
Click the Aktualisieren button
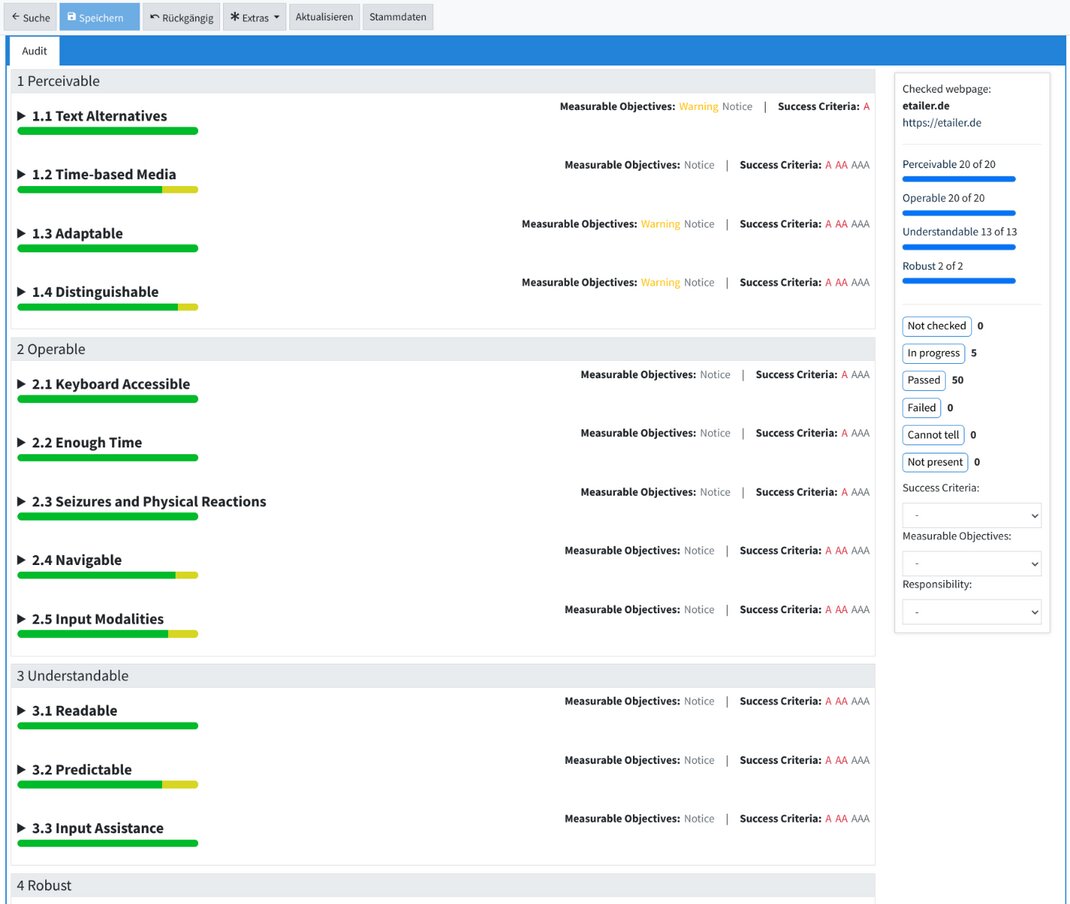point(324,17)
